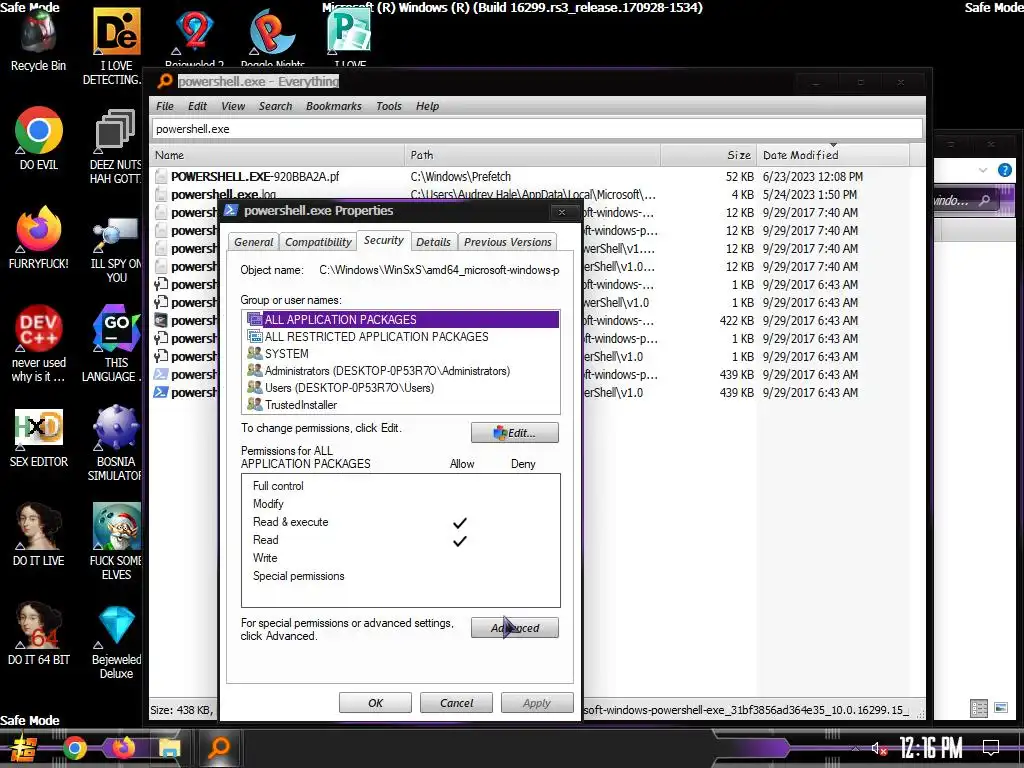This screenshot has height=768, width=1024.
Task: Open the Search menu in Everything
Action: (275, 106)
